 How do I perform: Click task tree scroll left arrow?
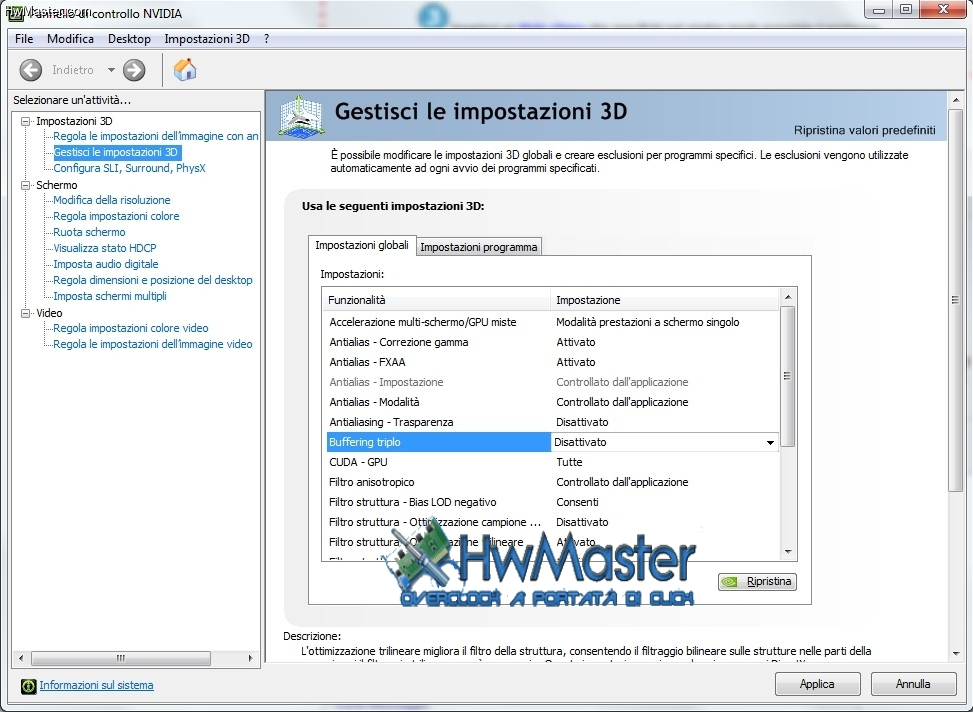coord(21,658)
